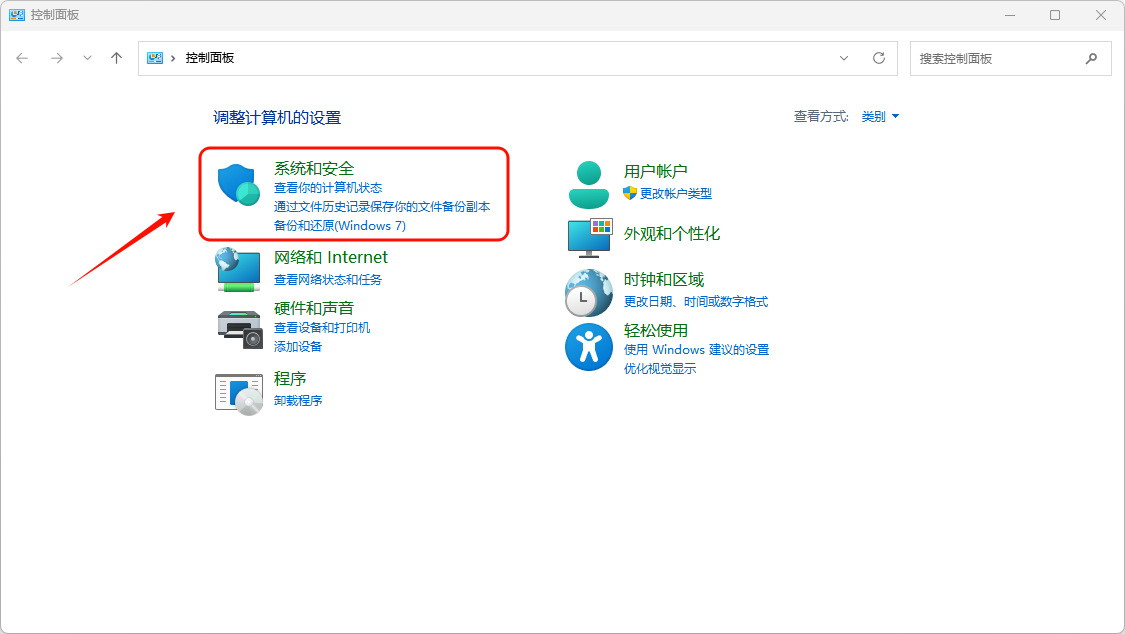Open 查看你的计算机状态 link
Screen dimensions: 1125x634
pyautogui.click(x=328, y=188)
